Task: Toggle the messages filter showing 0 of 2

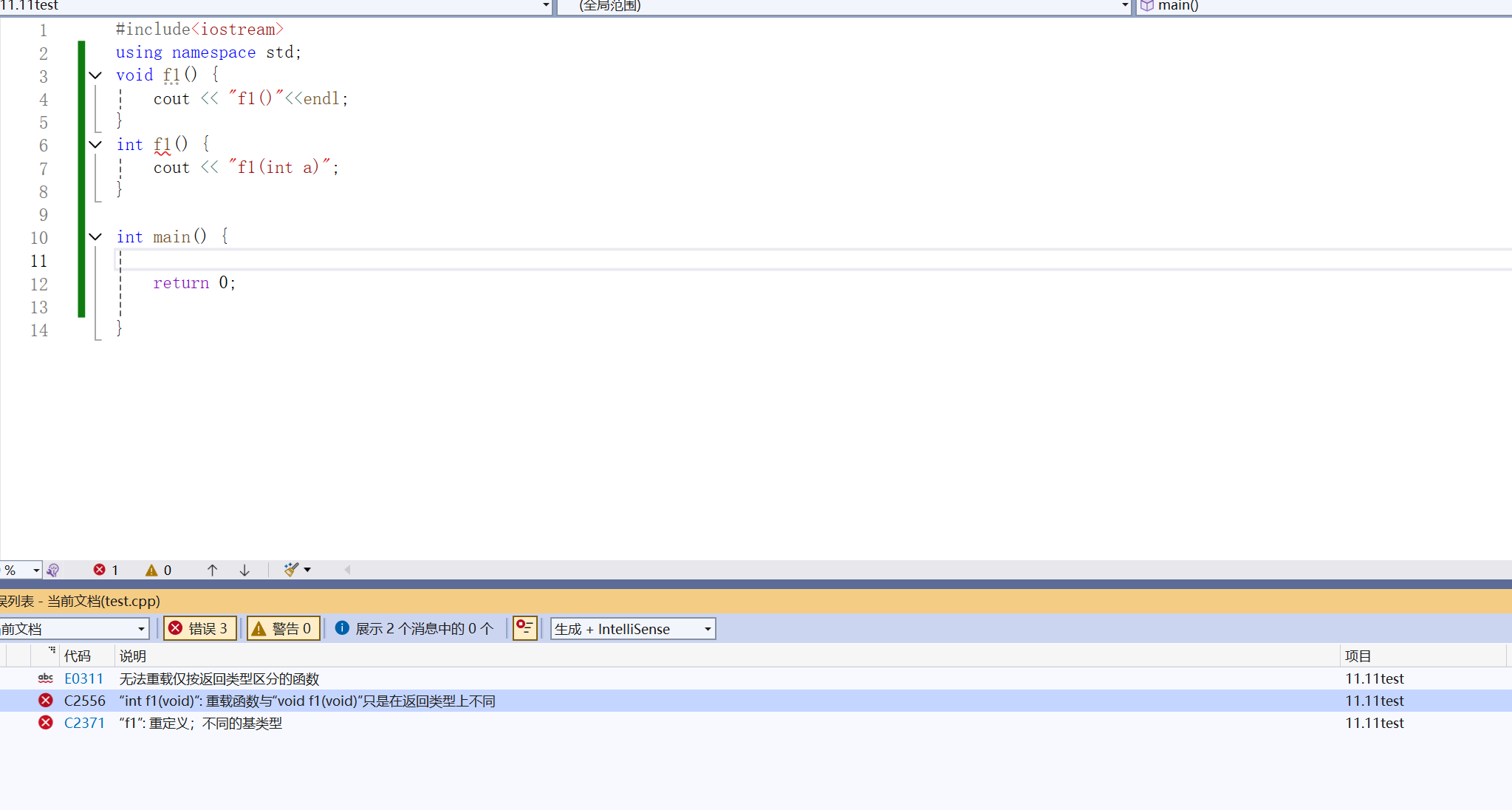Action: [x=414, y=628]
